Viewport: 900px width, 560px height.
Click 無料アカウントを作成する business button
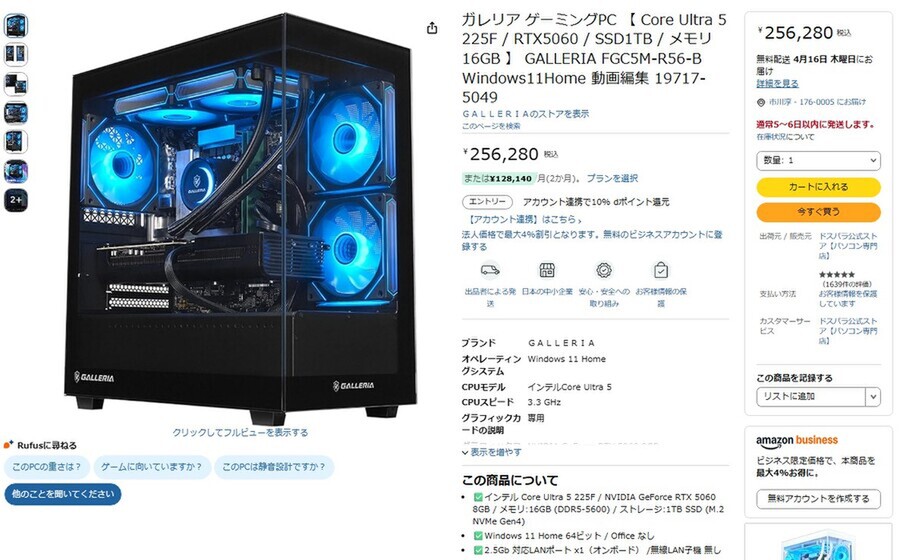(x=818, y=499)
